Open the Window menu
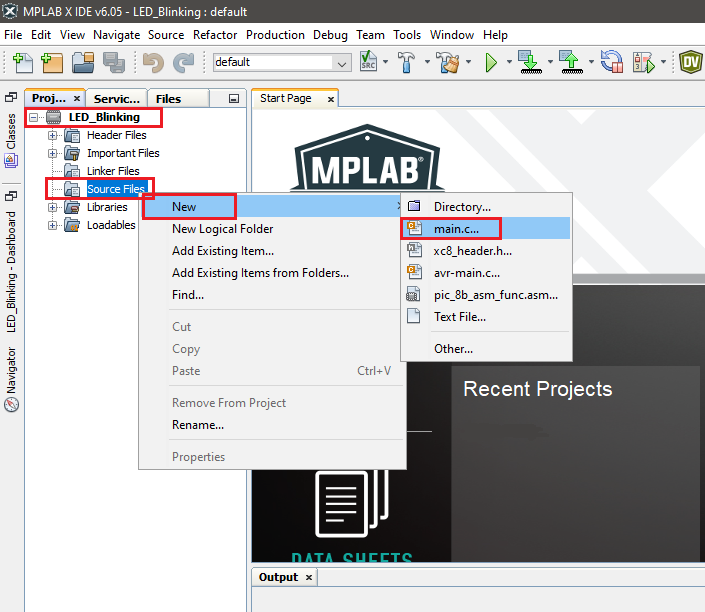This screenshot has width=705, height=612. [x=452, y=35]
